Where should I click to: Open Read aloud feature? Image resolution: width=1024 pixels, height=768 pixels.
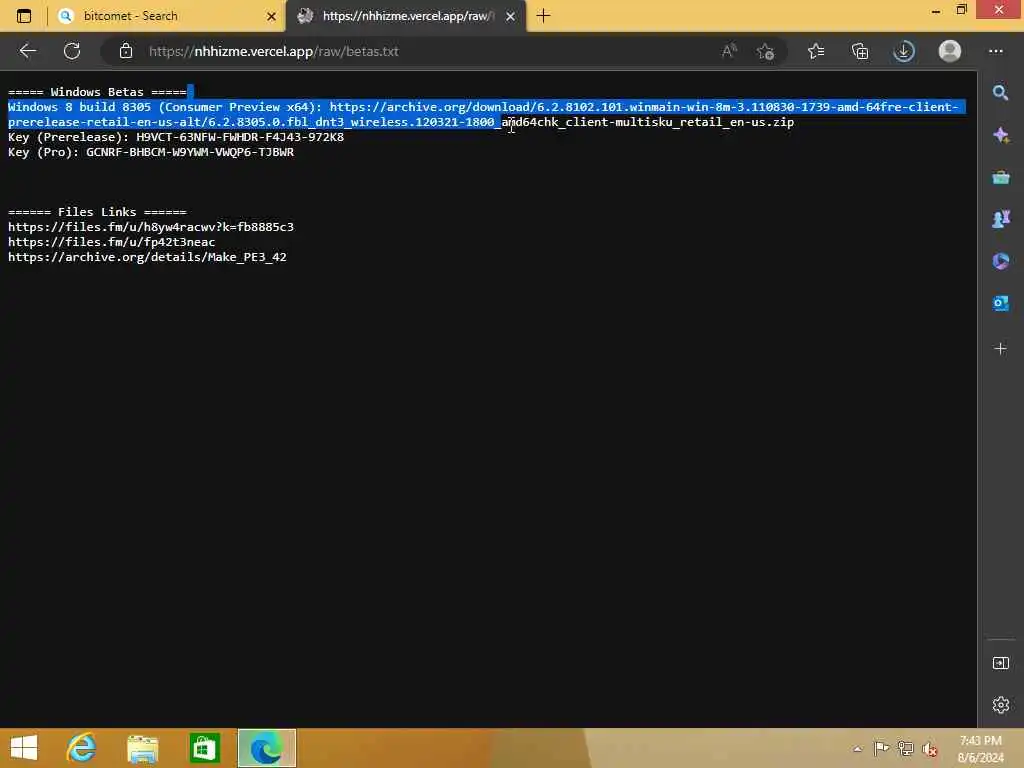click(x=729, y=51)
